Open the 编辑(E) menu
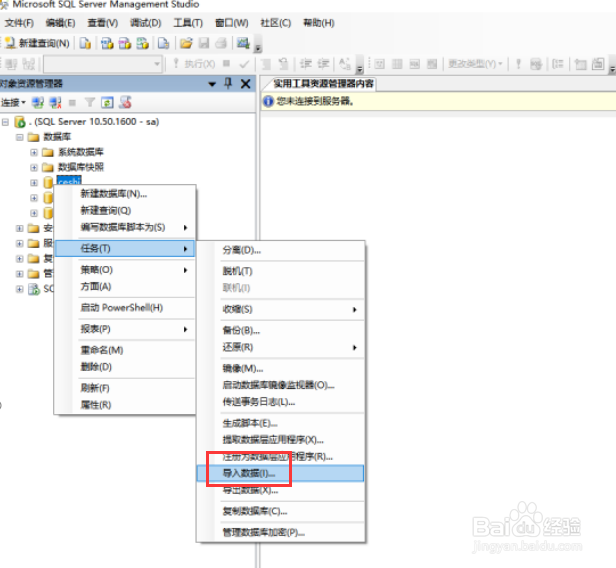This screenshot has height=568, width=616. tap(60, 23)
